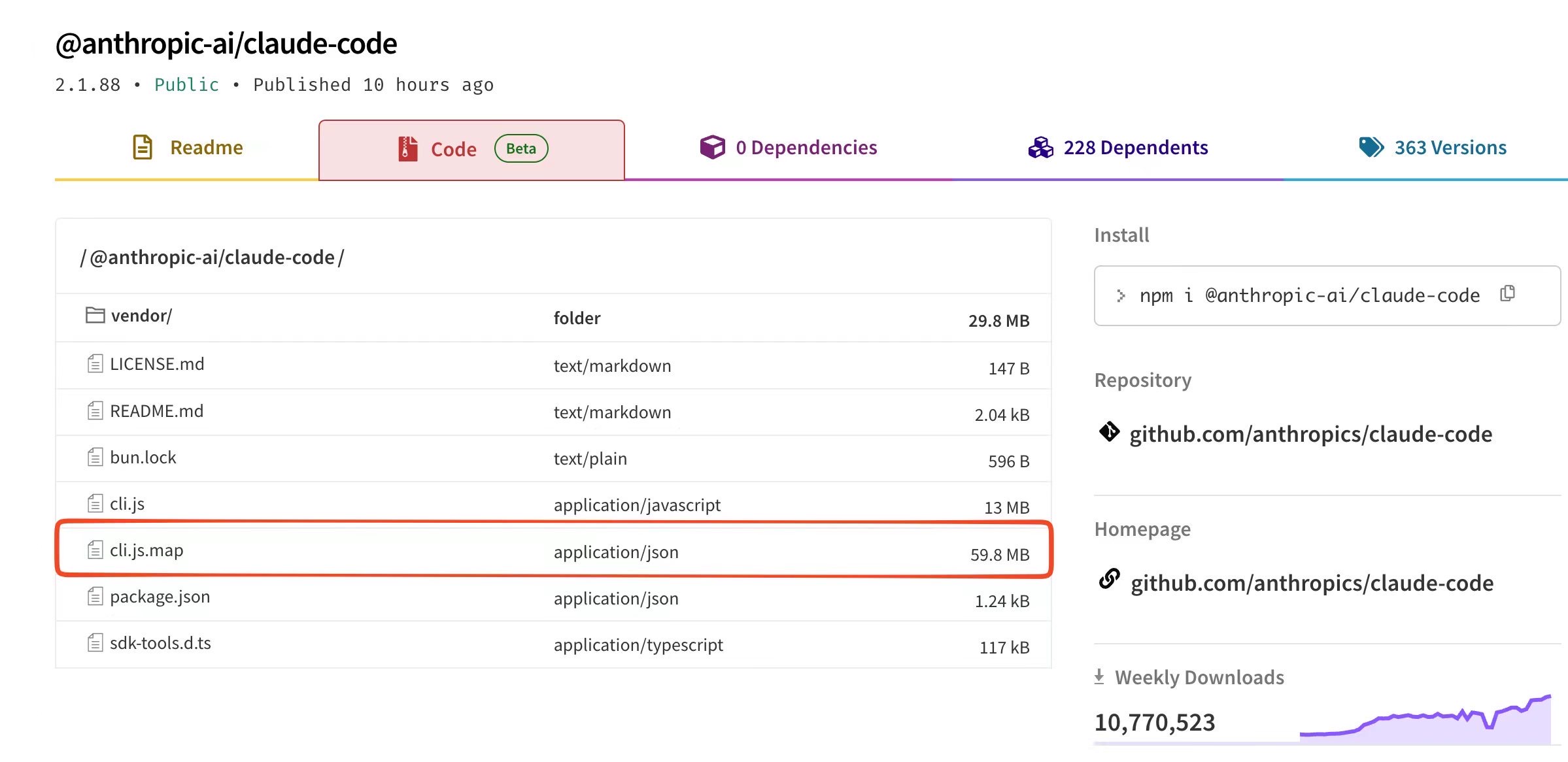Select the 228 Dependents tab
This screenshot has width=1568, height=762.
click(x=1135, y=148)
